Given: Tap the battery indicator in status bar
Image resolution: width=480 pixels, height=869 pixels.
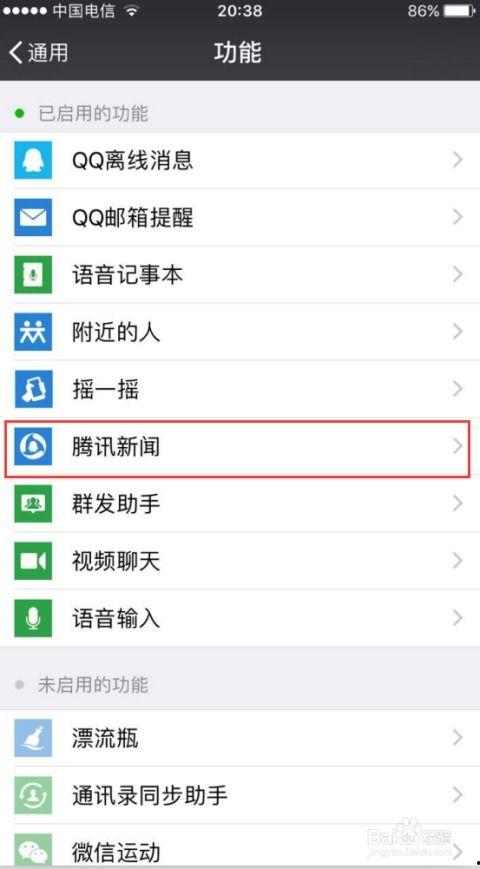Looking at the screenshot, I should [458, 11].
